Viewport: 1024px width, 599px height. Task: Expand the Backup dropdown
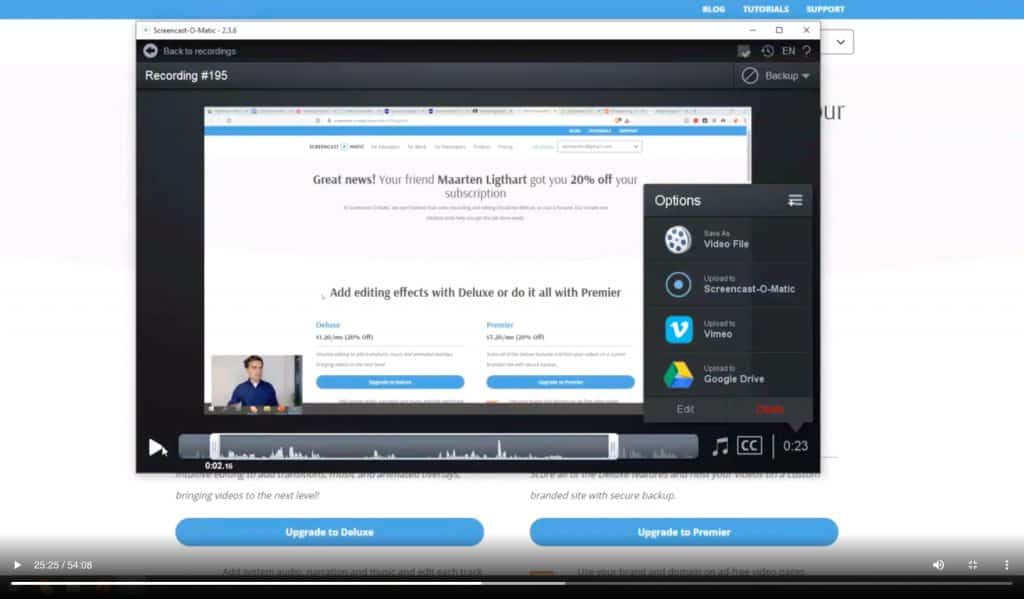point(787,76)
